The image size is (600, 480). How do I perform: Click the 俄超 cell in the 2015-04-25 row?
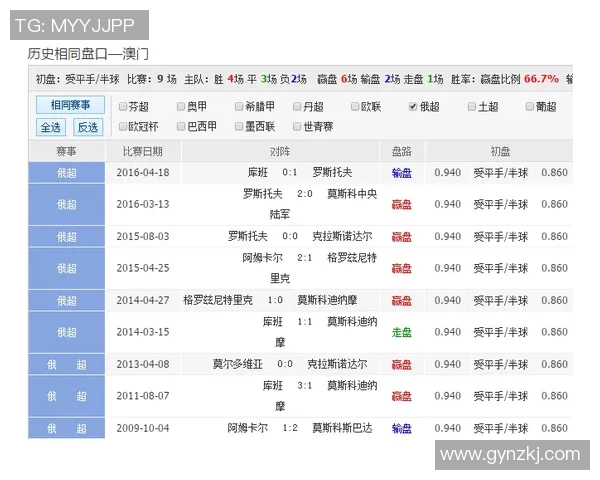(x=66, y=268)
